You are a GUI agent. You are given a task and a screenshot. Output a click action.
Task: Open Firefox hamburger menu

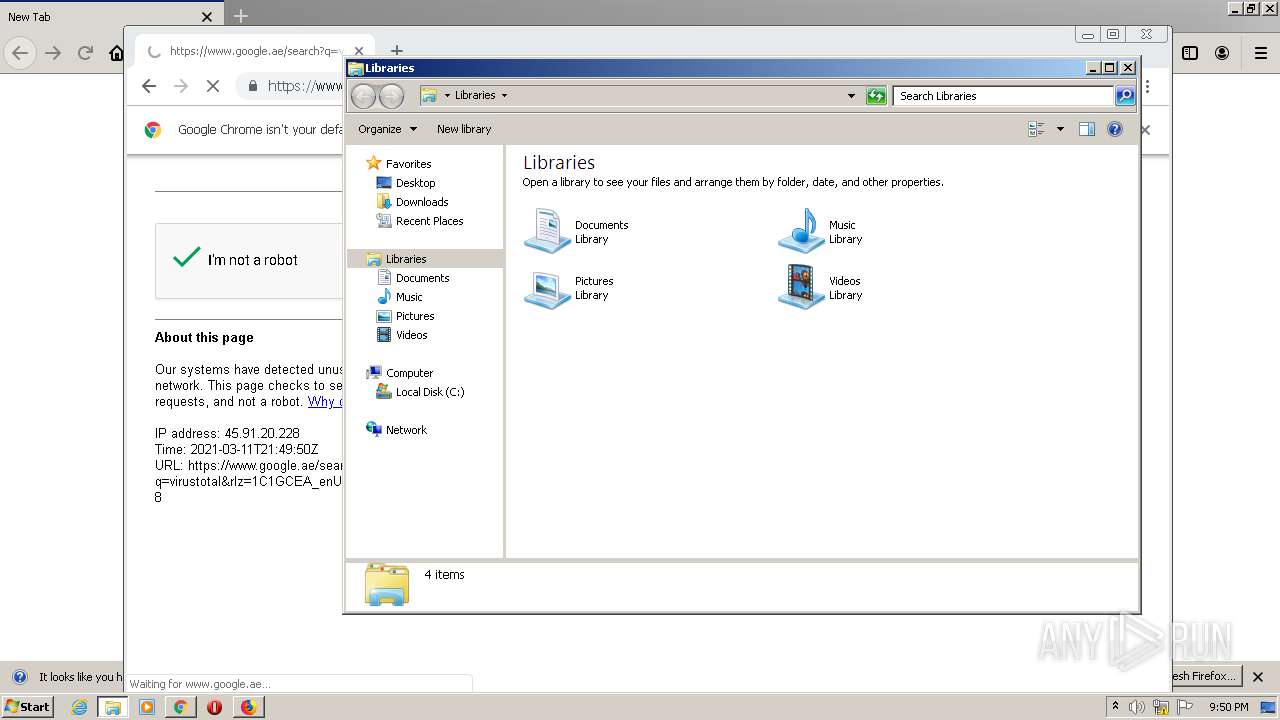1261,53
